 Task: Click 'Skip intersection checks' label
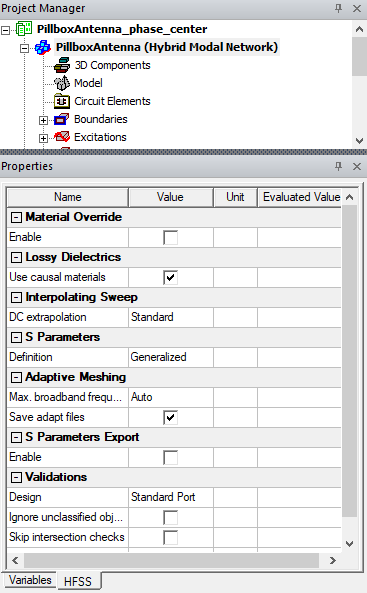67,537
